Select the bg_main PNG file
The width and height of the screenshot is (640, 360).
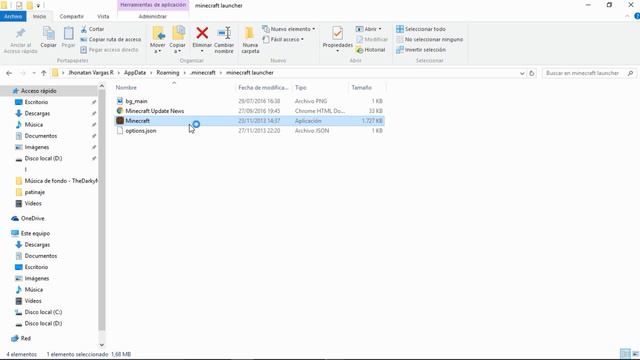tap(136, 101)
